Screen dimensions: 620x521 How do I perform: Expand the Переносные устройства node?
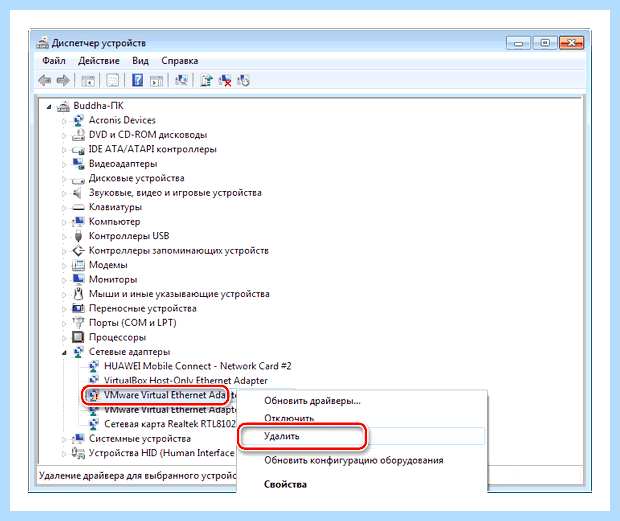pos(64,309)
